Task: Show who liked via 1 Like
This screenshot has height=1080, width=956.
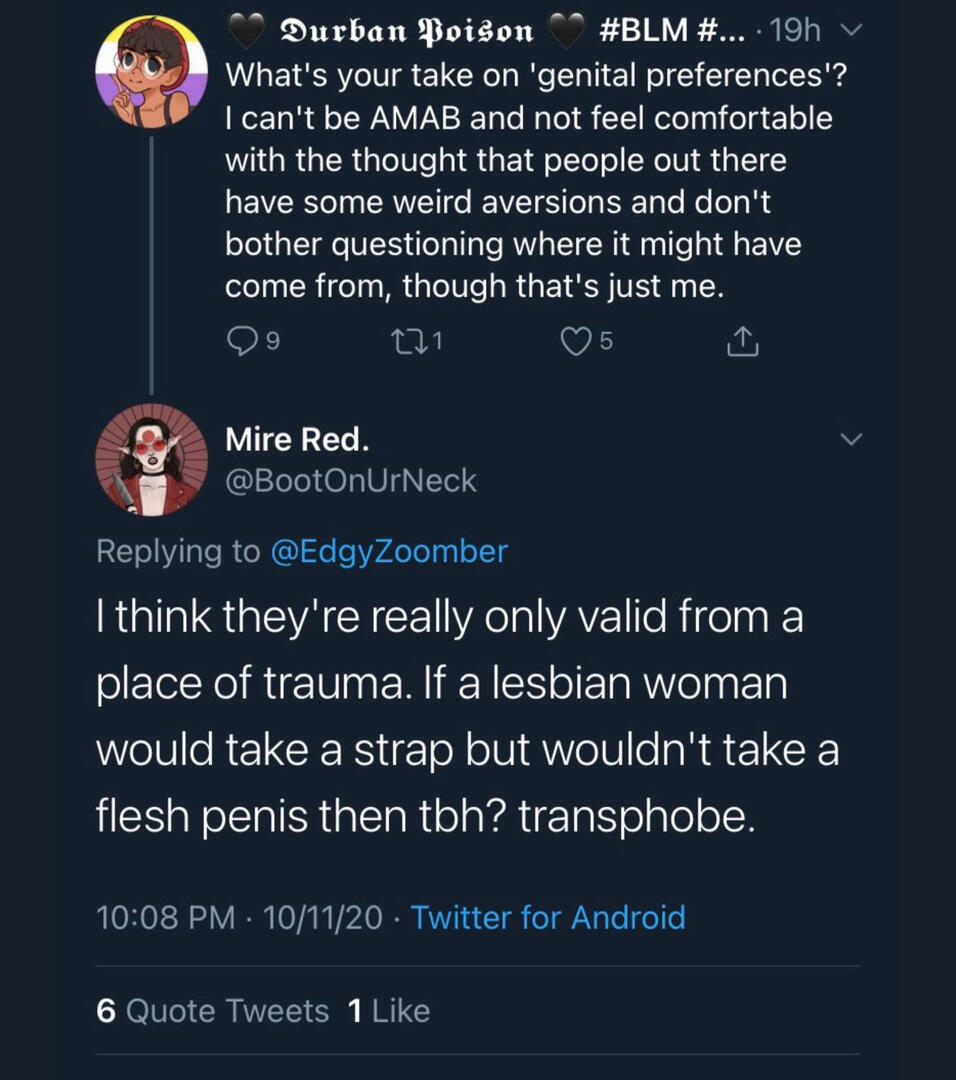Action: coord(388,1011)
